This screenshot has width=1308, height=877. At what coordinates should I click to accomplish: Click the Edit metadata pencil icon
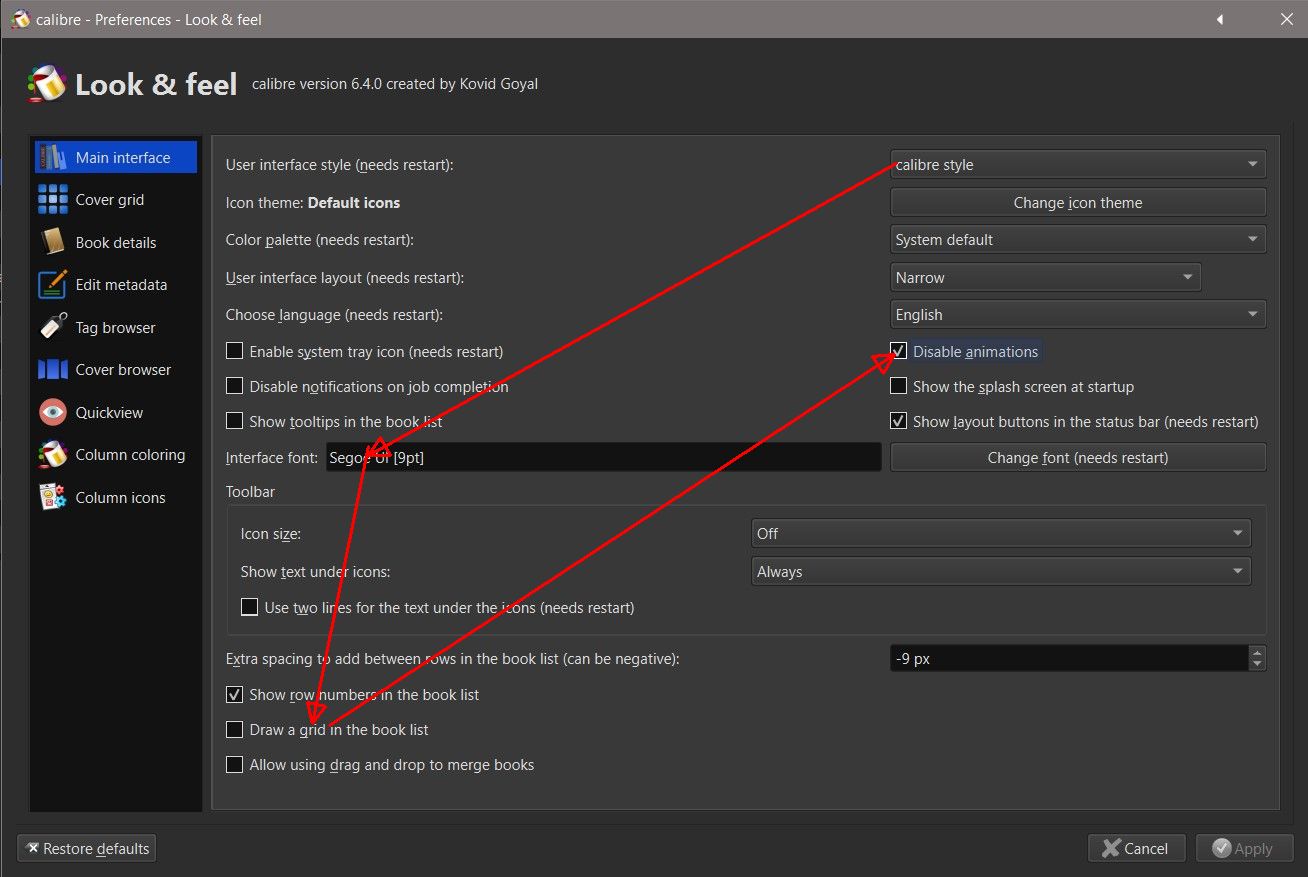[52, 285]
